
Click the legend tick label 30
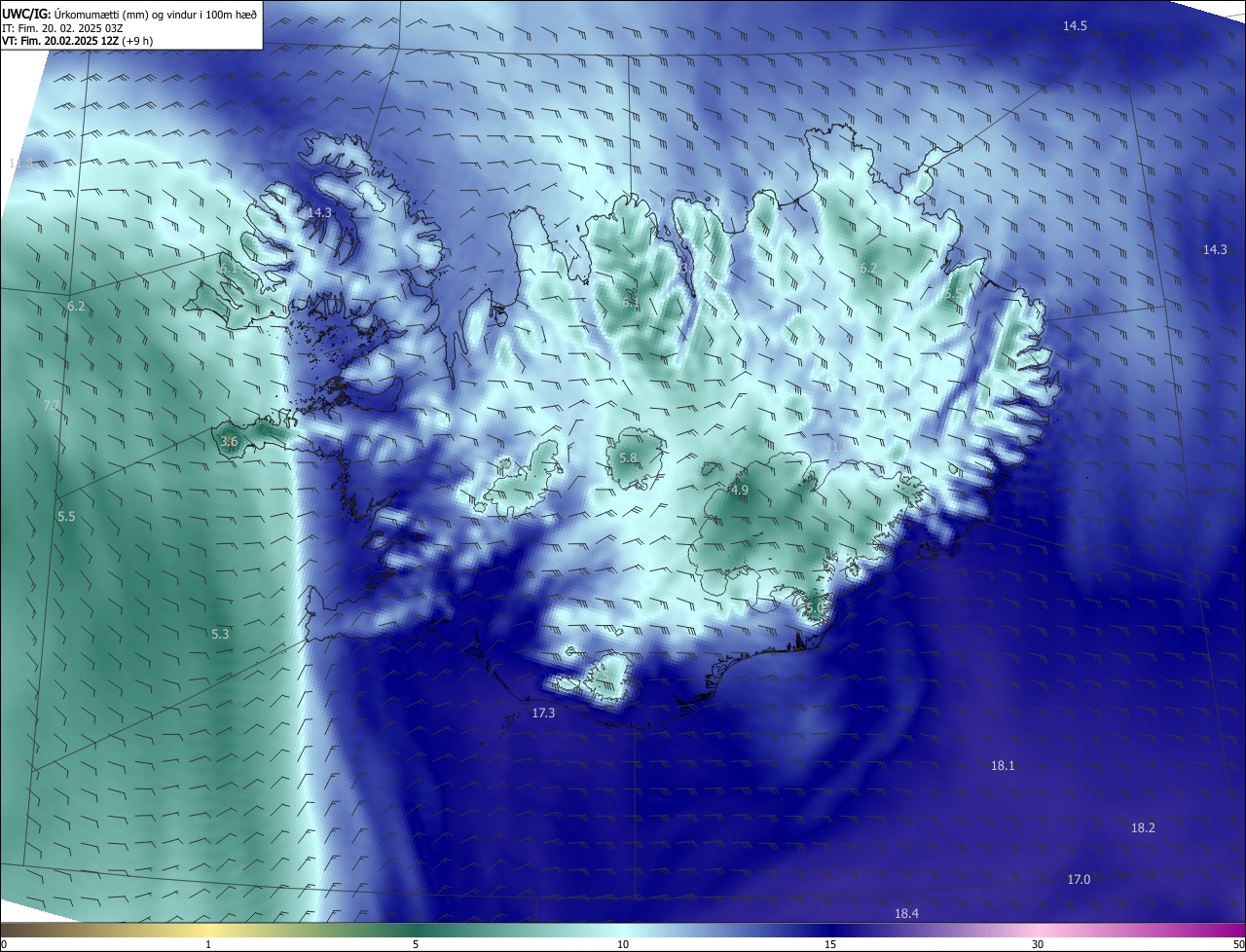coord(1038,944)
